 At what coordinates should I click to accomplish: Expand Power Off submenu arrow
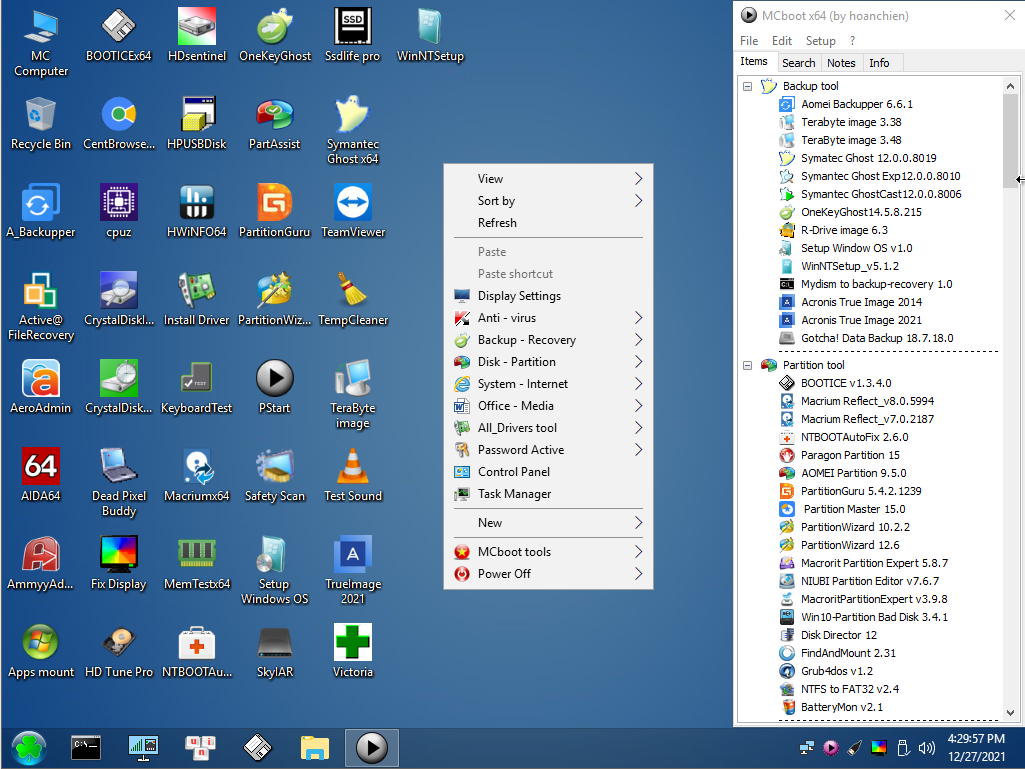point(638,573)
